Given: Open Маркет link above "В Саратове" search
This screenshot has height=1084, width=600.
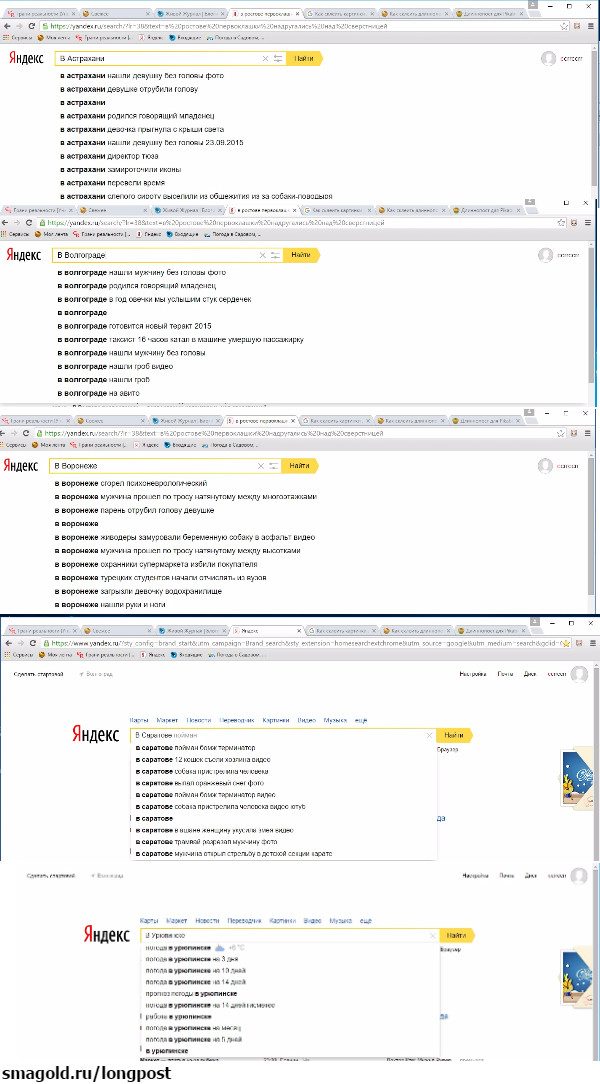Looking at the screenshot, I should (168, 720).
